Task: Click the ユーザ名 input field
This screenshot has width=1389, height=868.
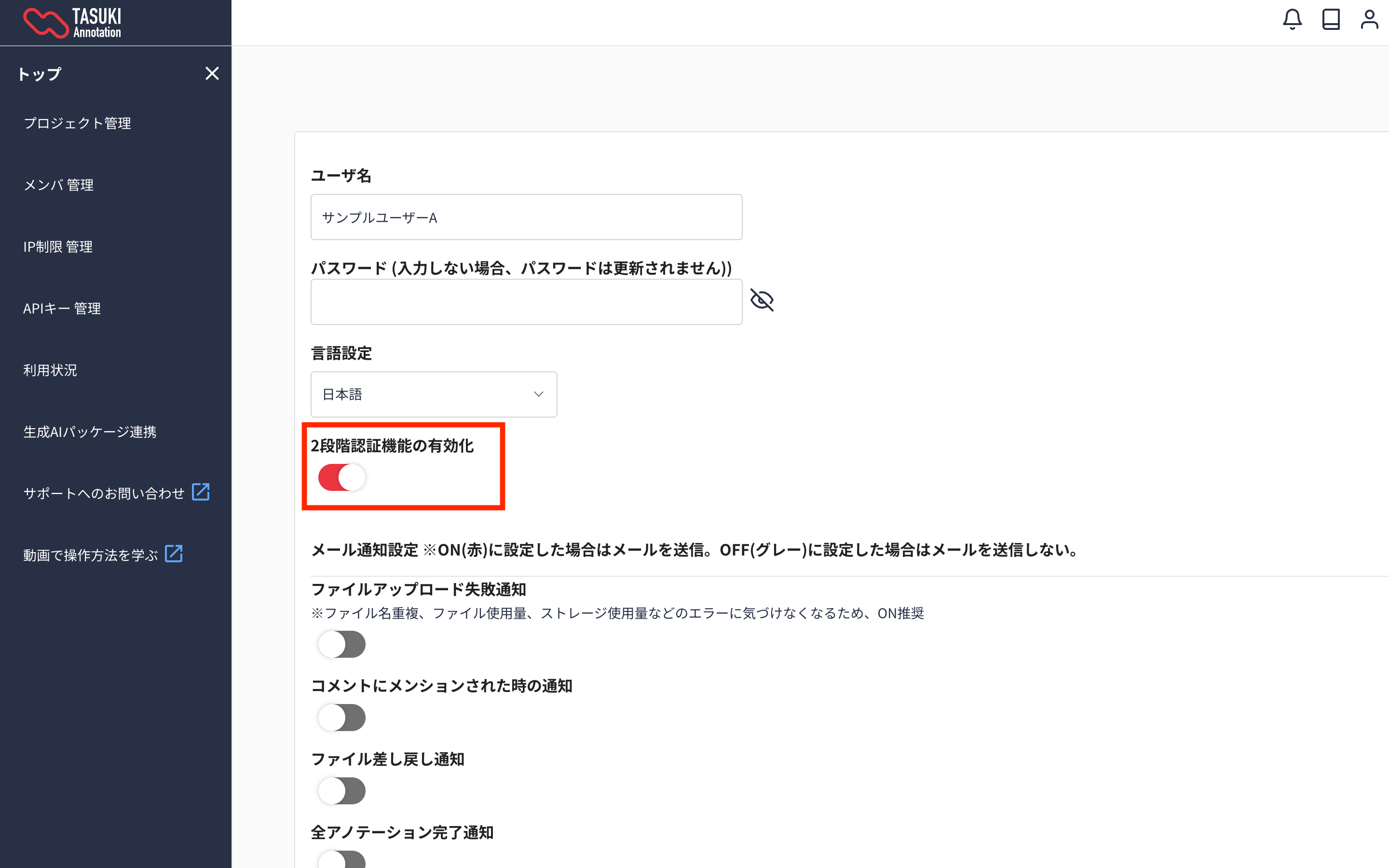Action: click(x=526, y=217)
